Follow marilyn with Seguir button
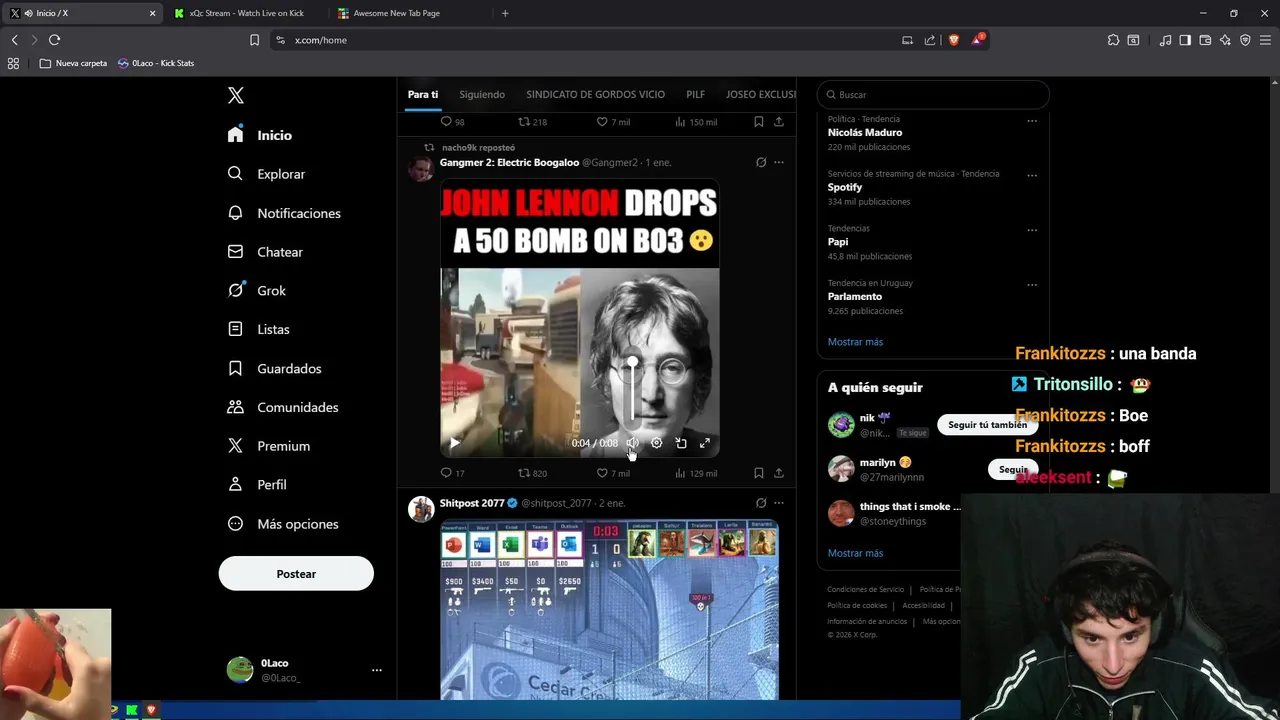 coord(1013,469)
